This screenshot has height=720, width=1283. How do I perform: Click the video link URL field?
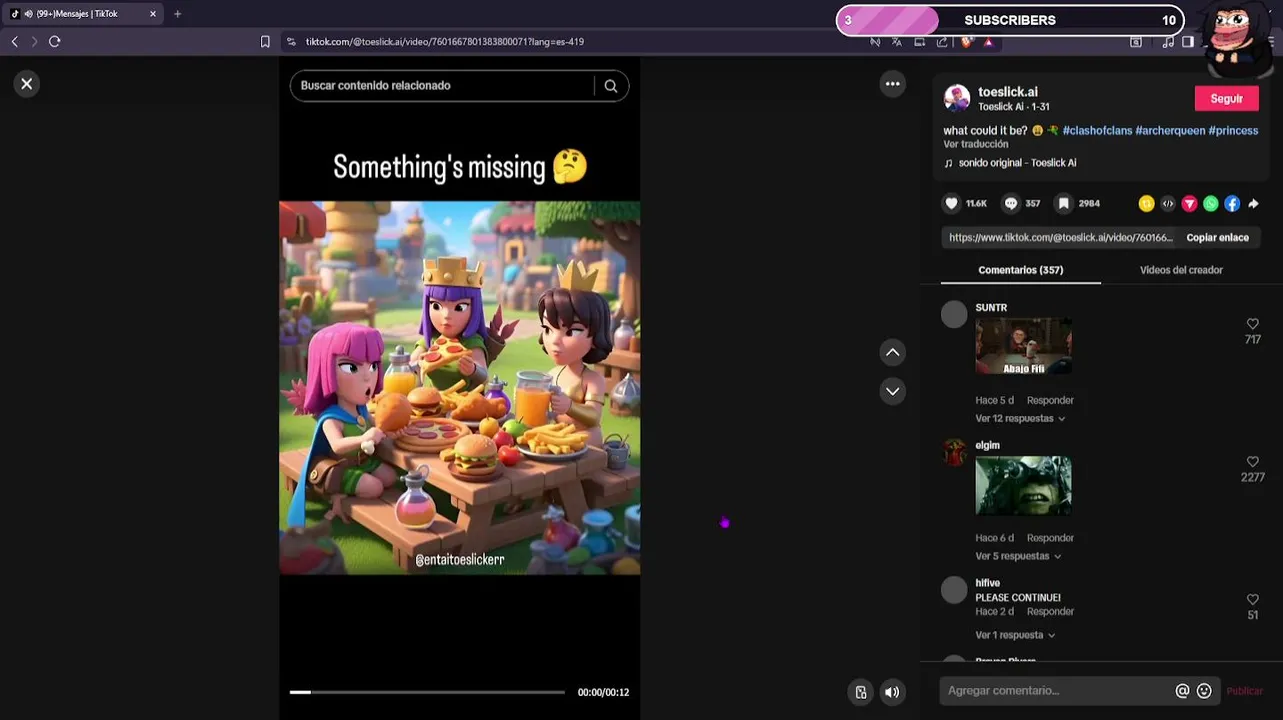[1060, 237]
